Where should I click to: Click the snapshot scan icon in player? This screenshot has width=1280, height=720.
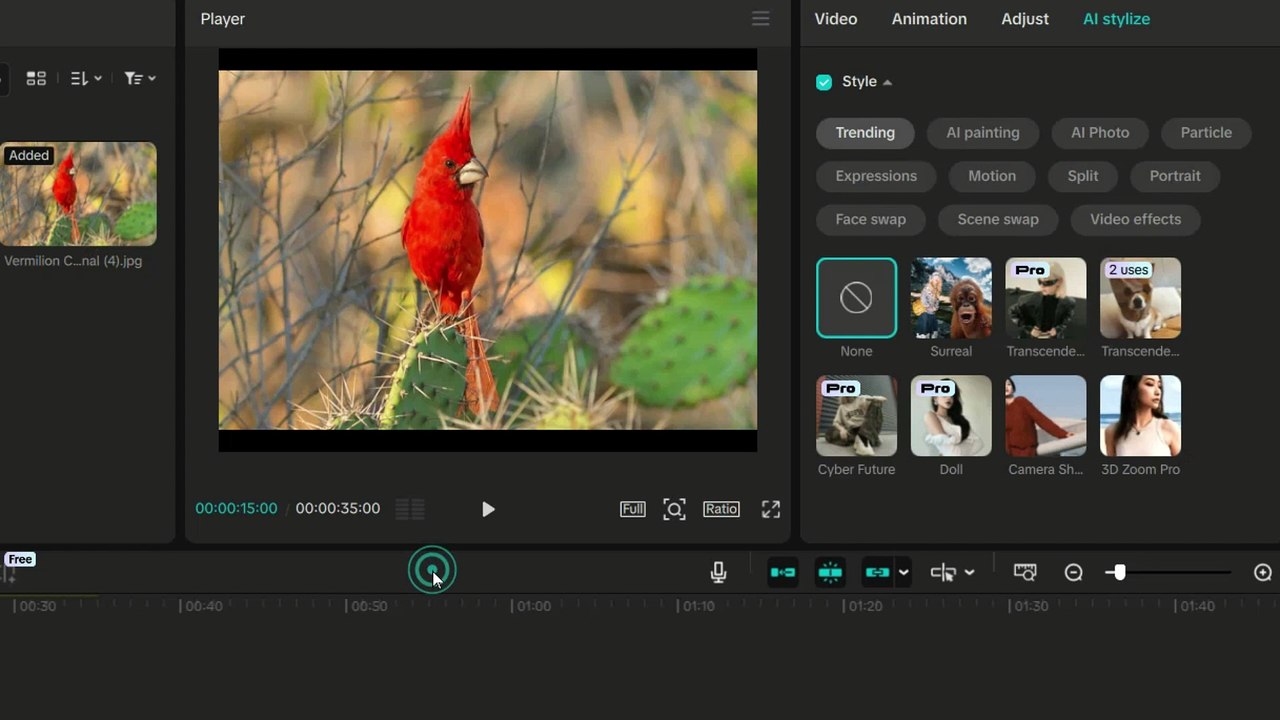[x=674, y=509]
